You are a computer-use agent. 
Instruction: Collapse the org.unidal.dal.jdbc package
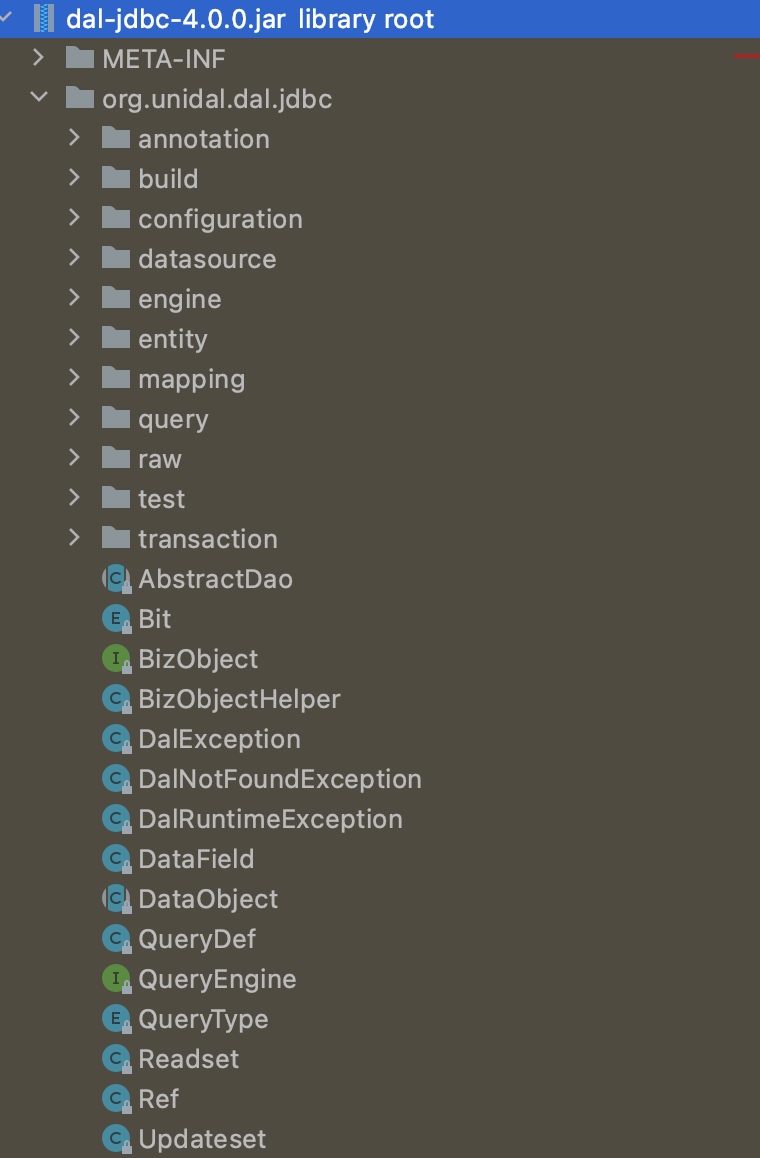click(38, 98)
